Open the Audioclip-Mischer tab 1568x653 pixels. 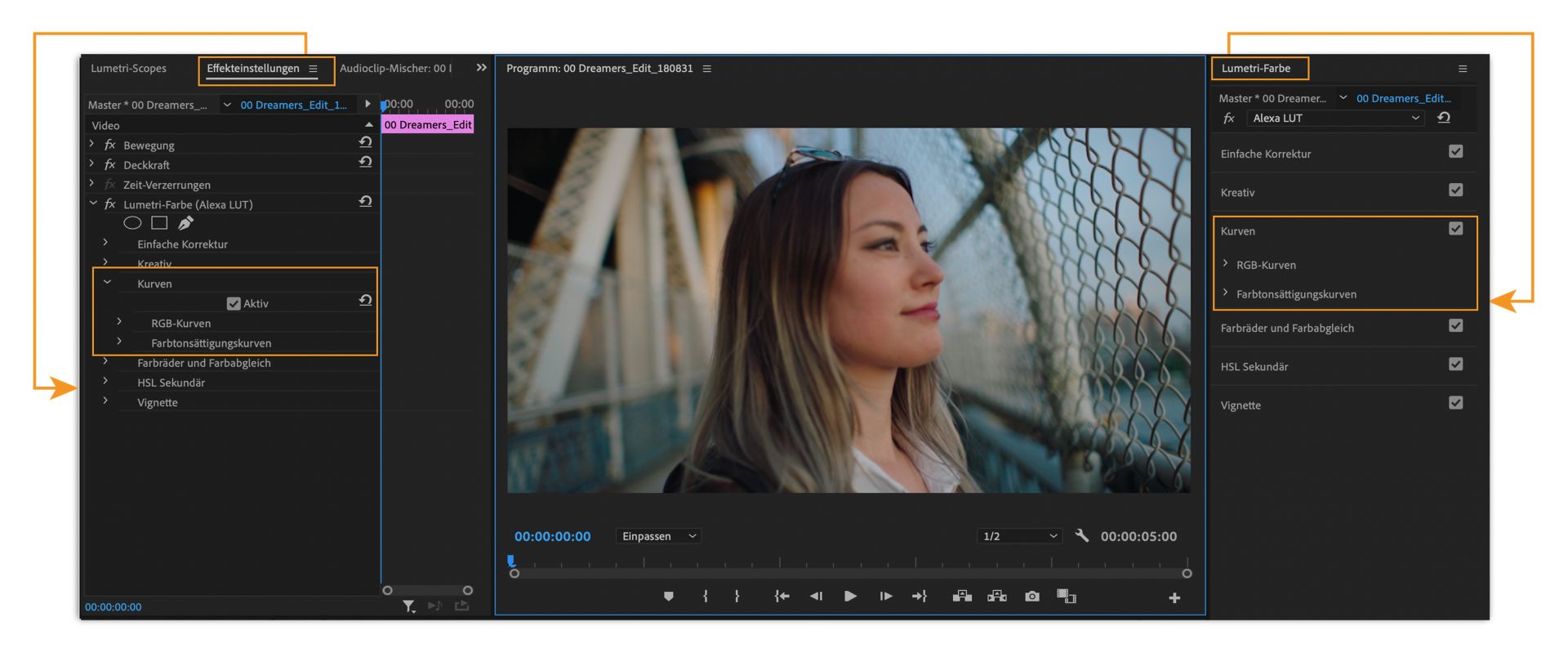tap(395, 69)
